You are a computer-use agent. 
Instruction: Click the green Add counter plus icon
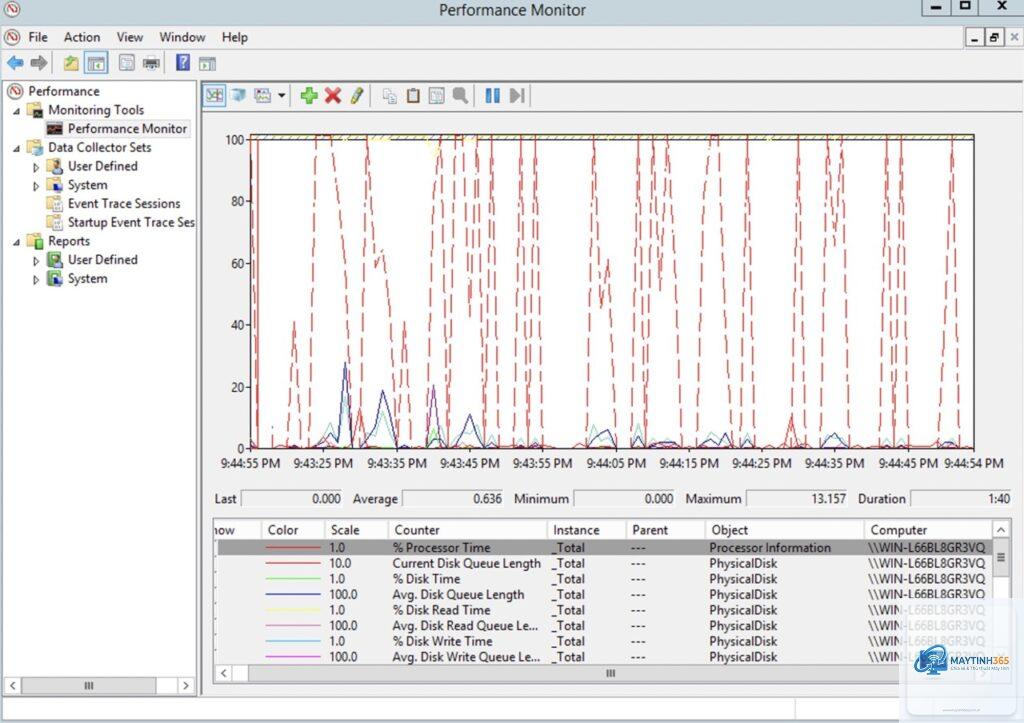coord(309,96)
